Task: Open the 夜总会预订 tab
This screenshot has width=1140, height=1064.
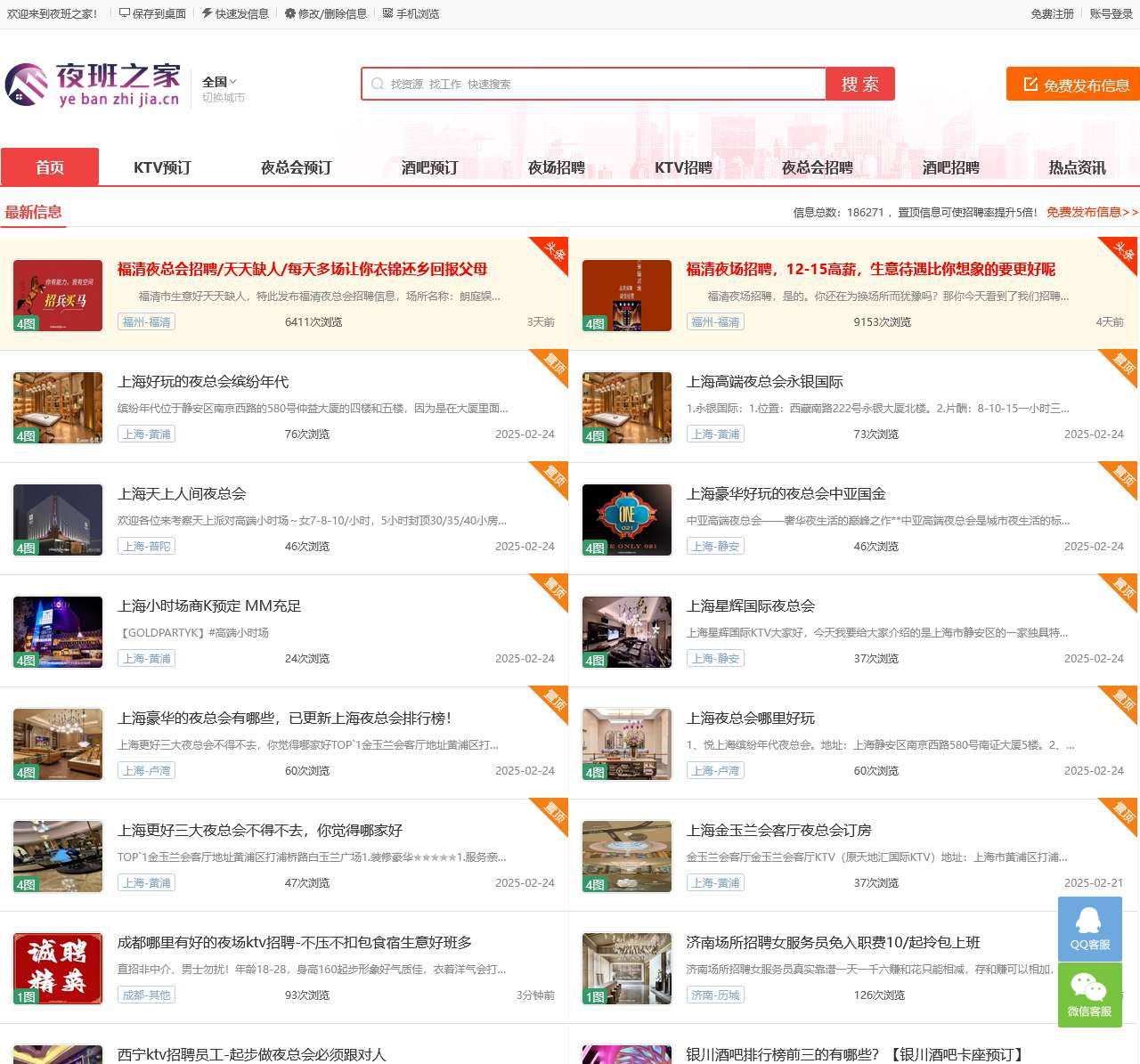Action: click(x=296, y=167)
